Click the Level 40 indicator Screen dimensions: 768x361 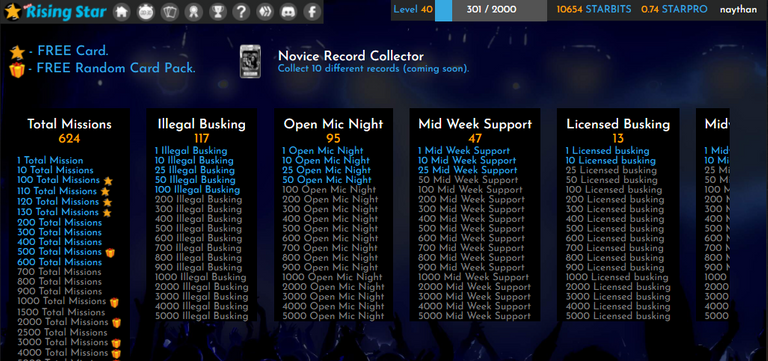[x=413, y=10]
